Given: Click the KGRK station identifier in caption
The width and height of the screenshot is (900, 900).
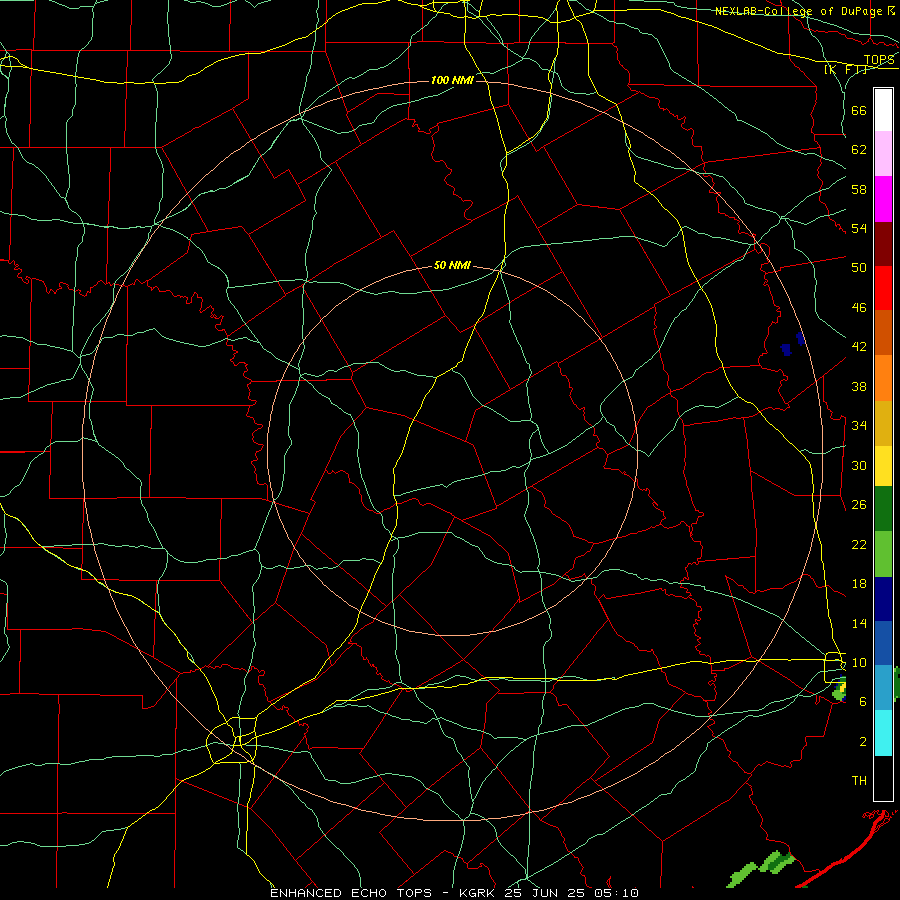Looking at the screenshot, I should coord(478,893).
